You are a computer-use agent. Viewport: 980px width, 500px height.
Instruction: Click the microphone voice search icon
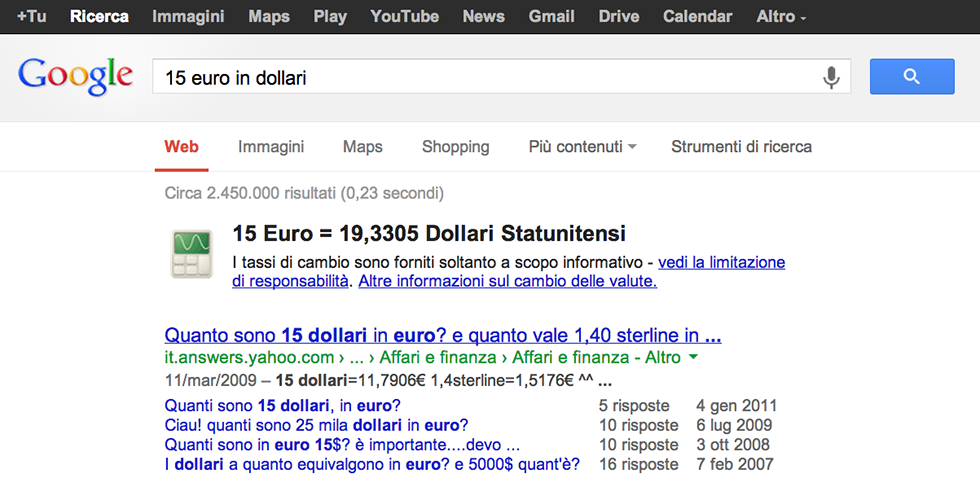[830, 77]
